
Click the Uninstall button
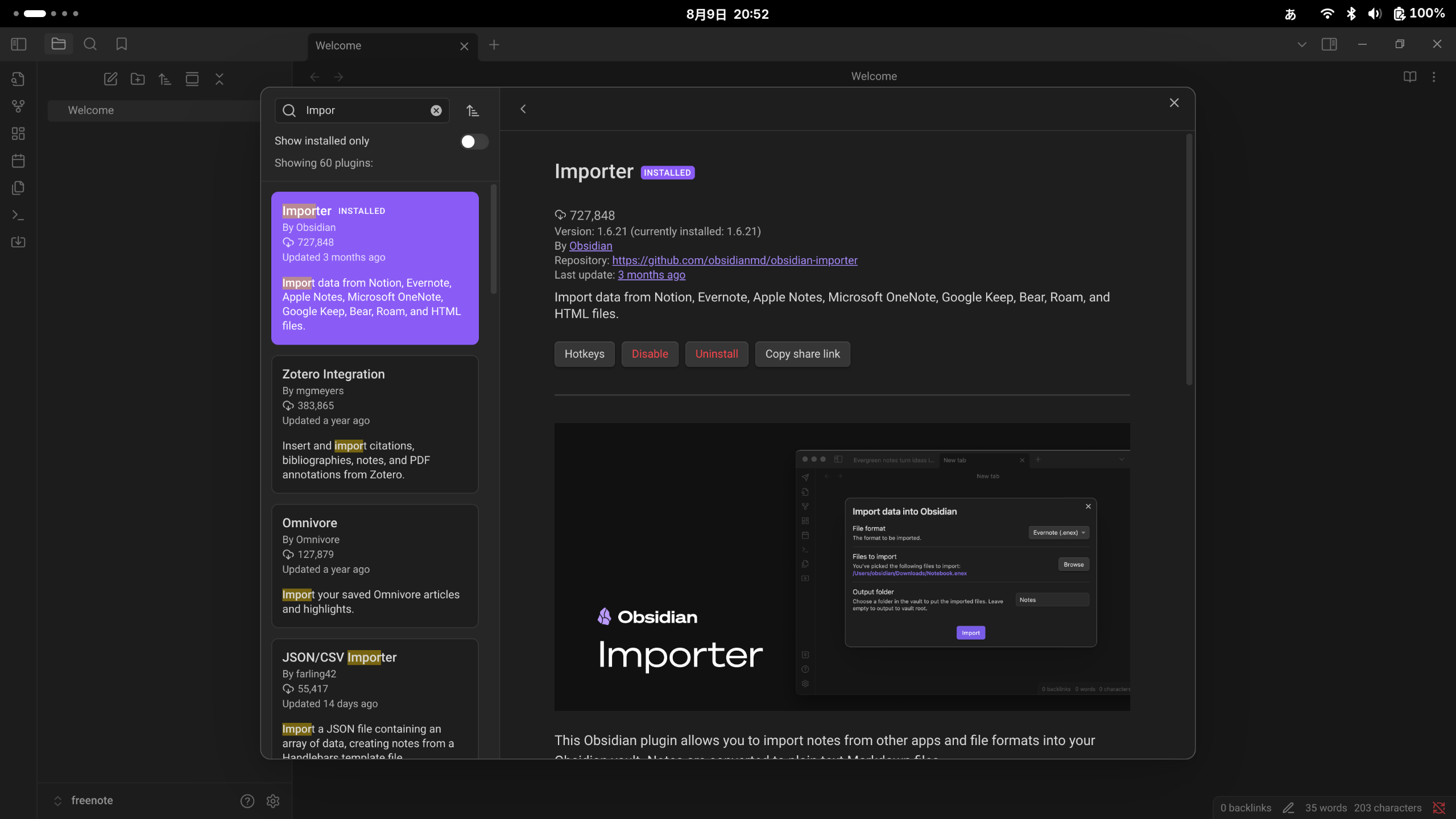tap(716, 354)
